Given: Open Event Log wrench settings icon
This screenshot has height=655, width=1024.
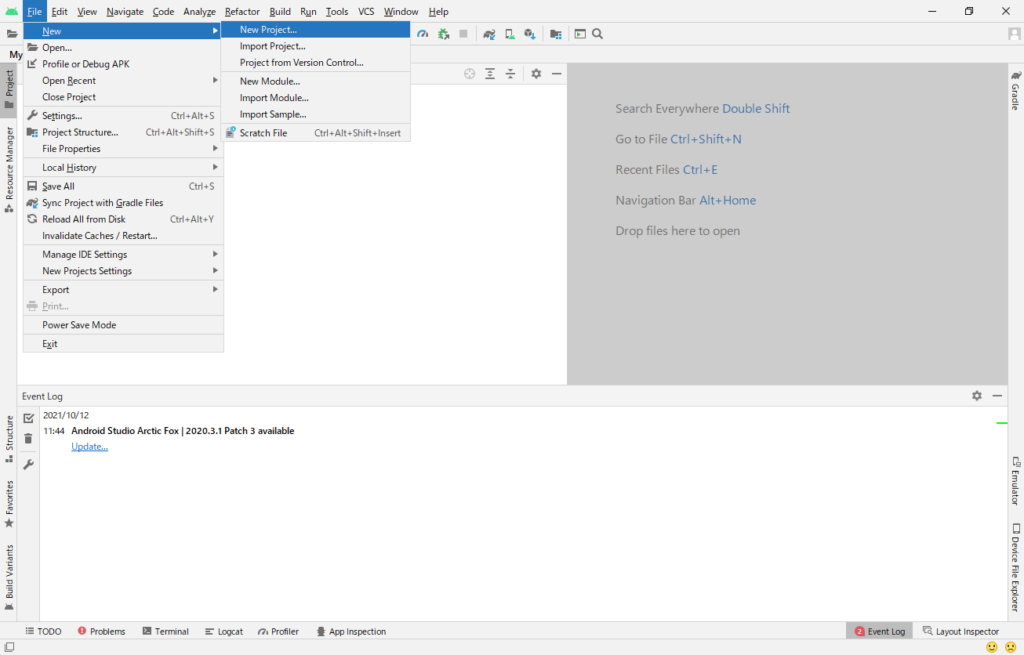Looking at the screenshot, I should point(28,464).
